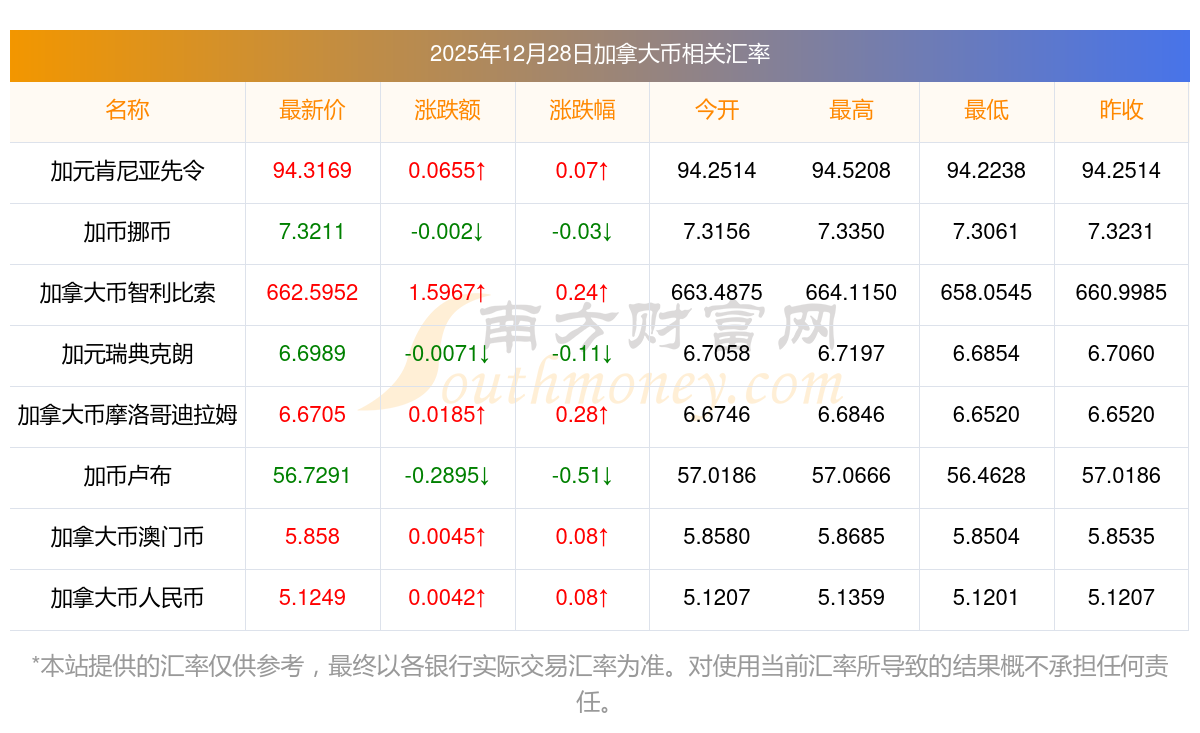The width and height of the screenshot is (1200, 733).
Task: Click the row name 加元瑞典克朗
Action: click(x=127, y=354)
